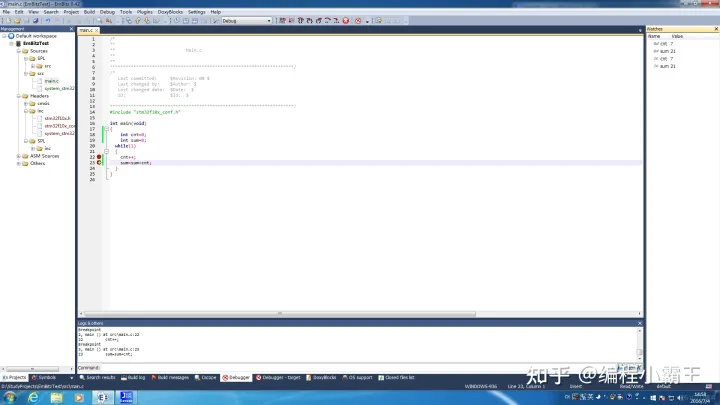This screenshot has width=720, height=405.
Task: Collapse the Default workspace tree node
Action: click(5, 36)
